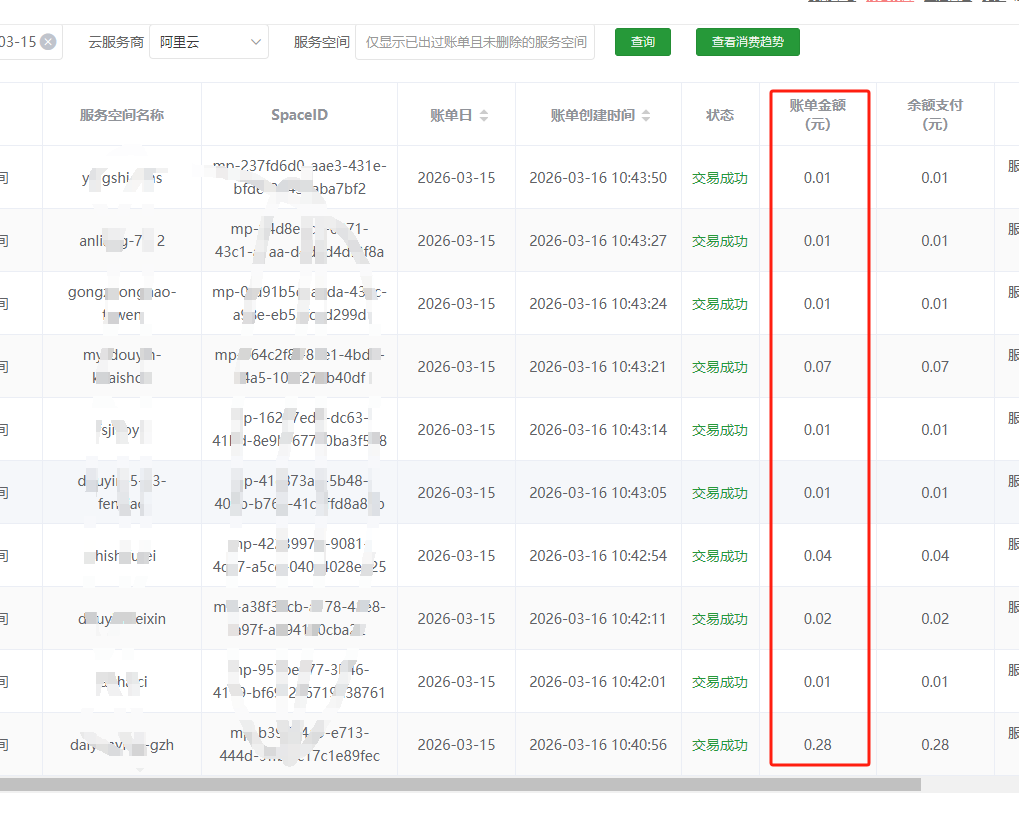
Task: Click the 余额支付(元) column header
Action: 934,115
